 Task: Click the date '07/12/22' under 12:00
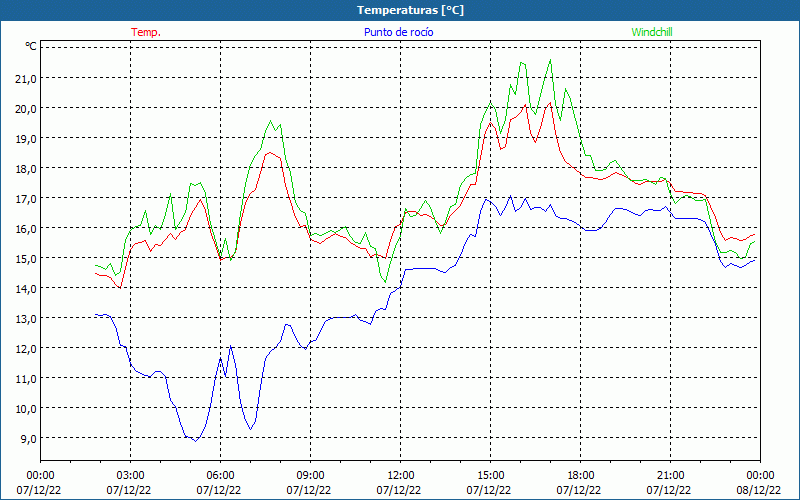(x=399, y=491)
